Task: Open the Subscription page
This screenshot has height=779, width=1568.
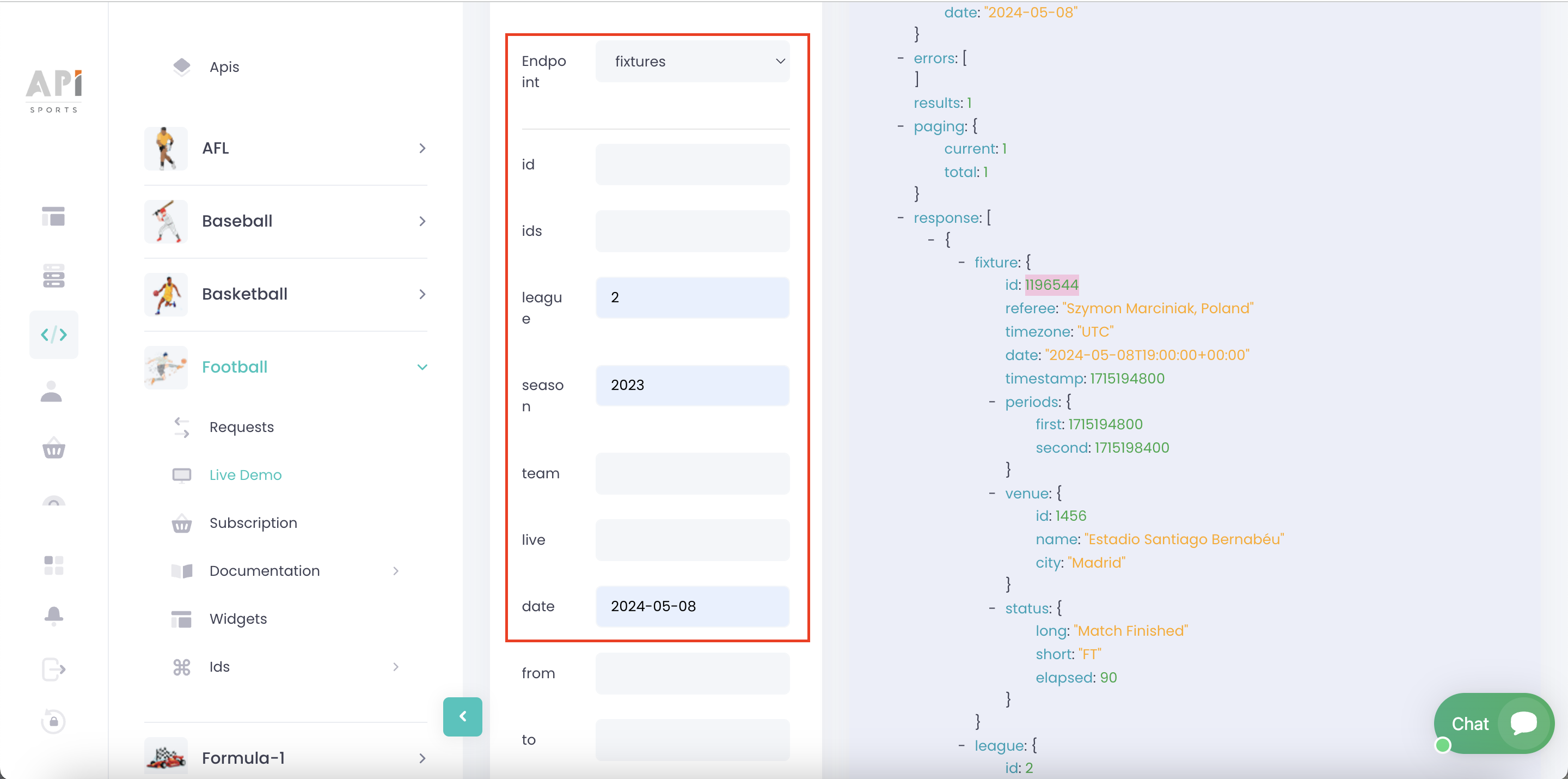Action: (253, 522)
